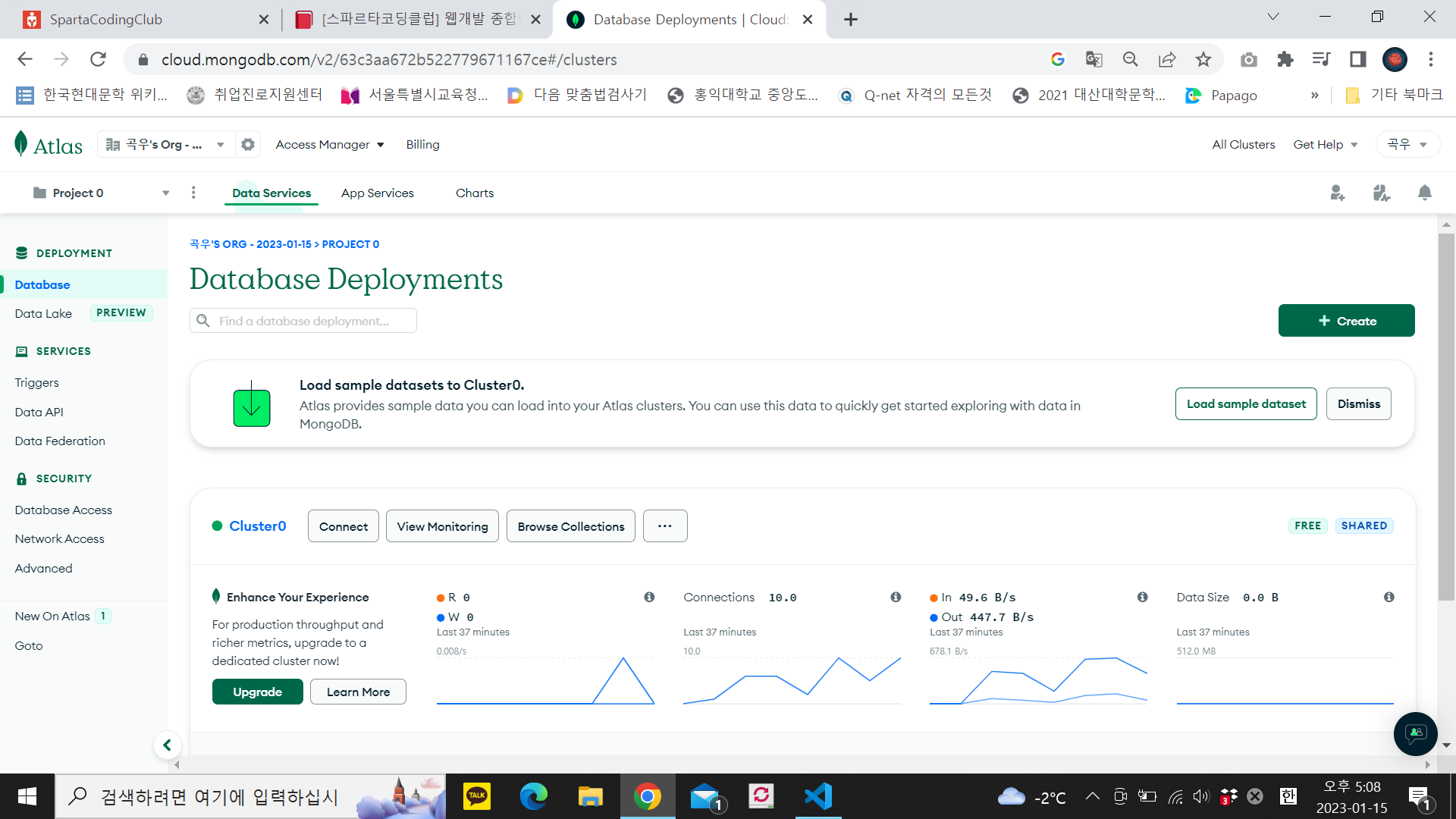Click Connect for Cluster0
The image size is (1456, 819).
tap(344, 526)
